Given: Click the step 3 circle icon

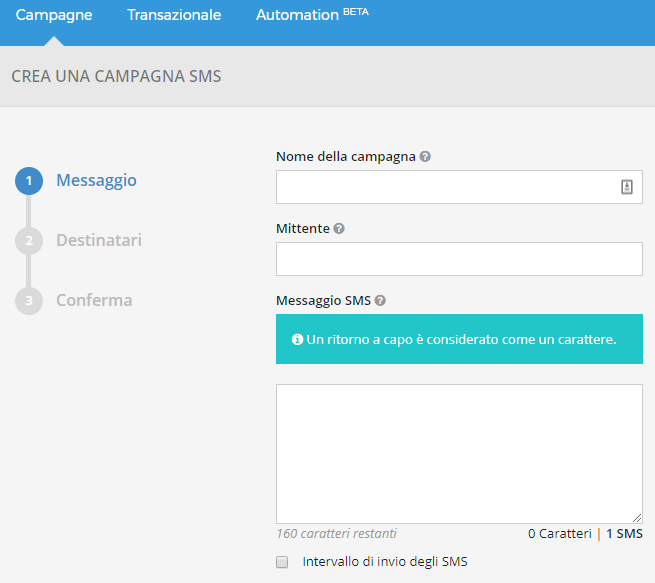Looking at the screenshot, I should click(29, 301).
